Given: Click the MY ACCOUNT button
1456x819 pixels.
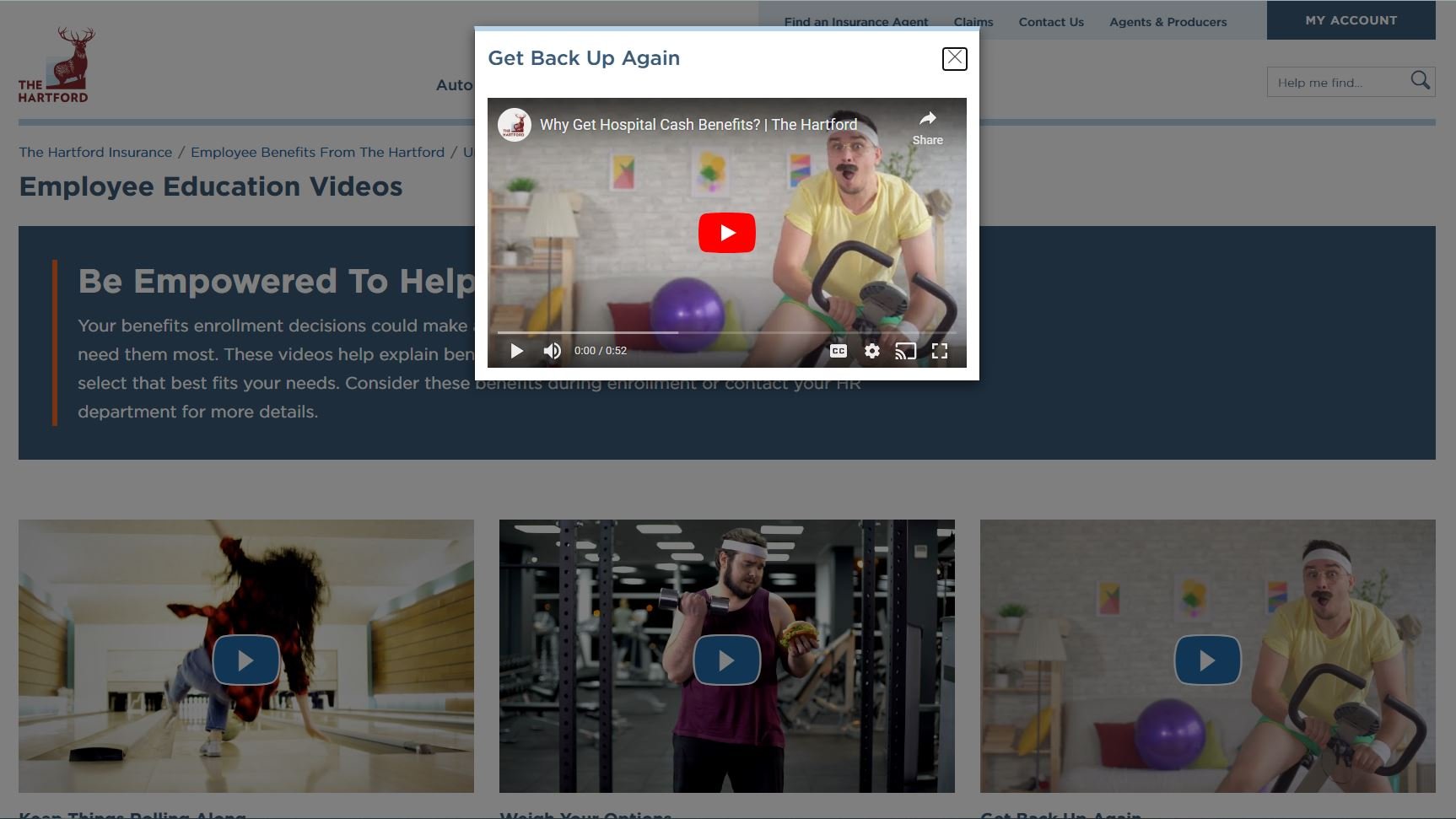Looking at the screenshot, I should pyautogui.click(x=1351, y=20).
